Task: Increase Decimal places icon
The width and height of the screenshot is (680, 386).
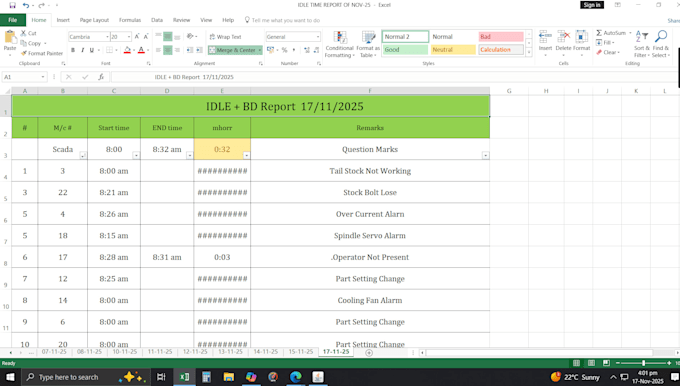Action: coord(307,50)
